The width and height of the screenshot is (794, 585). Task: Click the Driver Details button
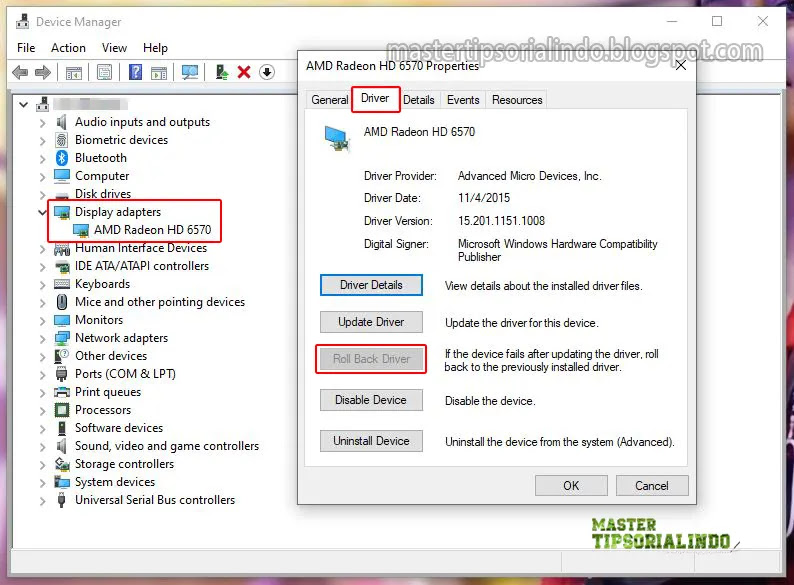click(371, 285)
